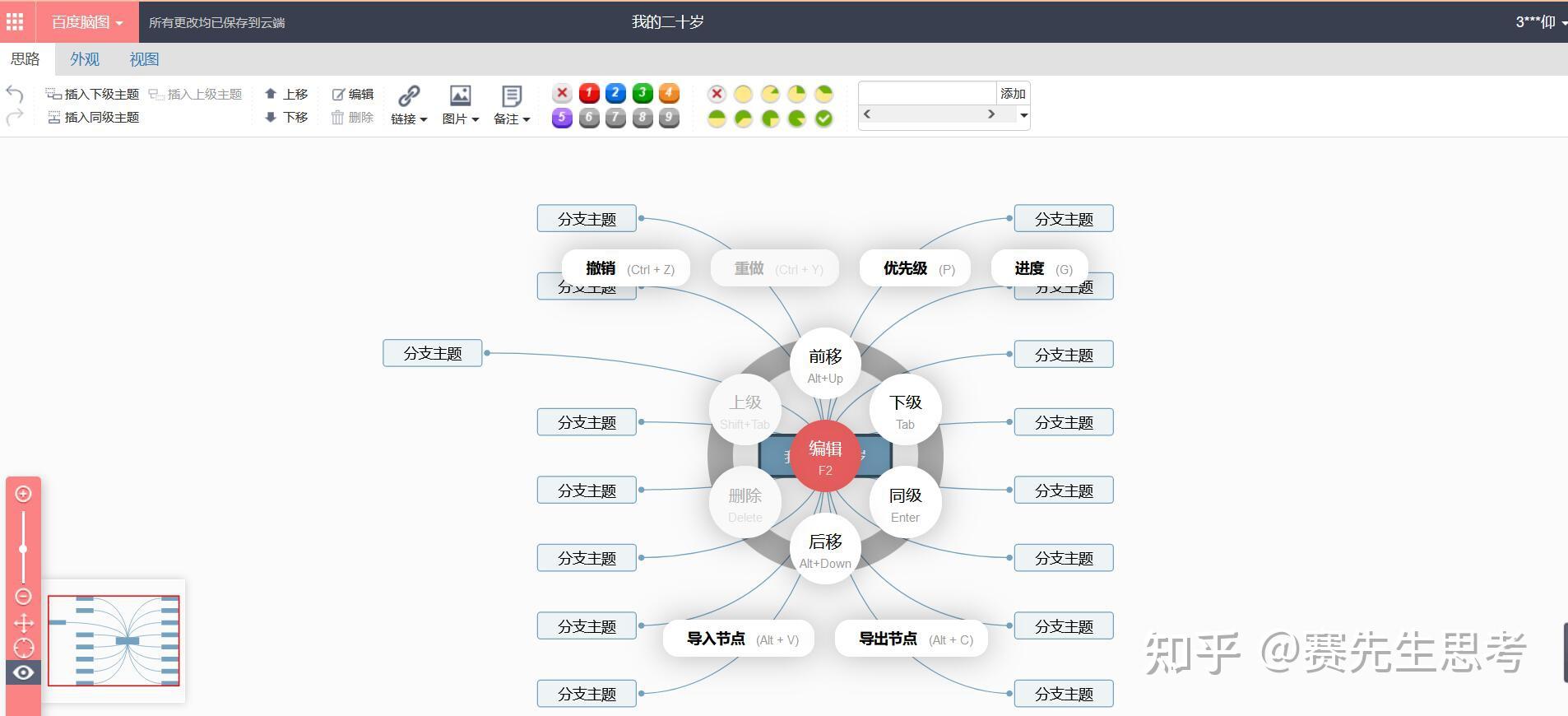Click the 编辑 toolbar button

click(x=352, y=94)
